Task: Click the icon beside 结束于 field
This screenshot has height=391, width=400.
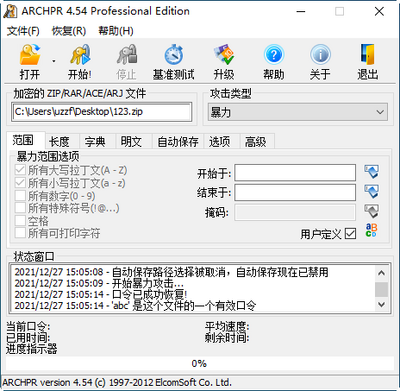Action: [x=371, y=192]
